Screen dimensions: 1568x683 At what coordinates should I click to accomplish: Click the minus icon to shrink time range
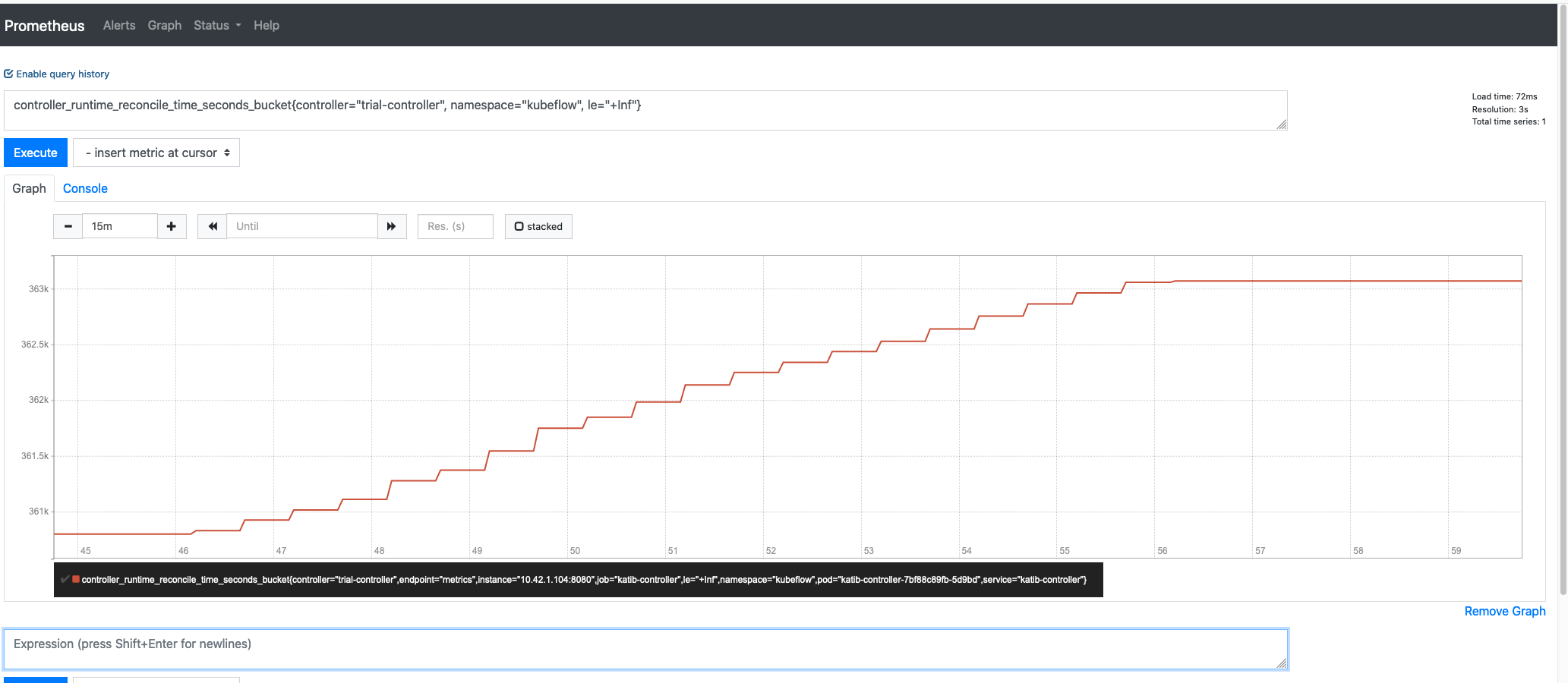click(68, 225)
